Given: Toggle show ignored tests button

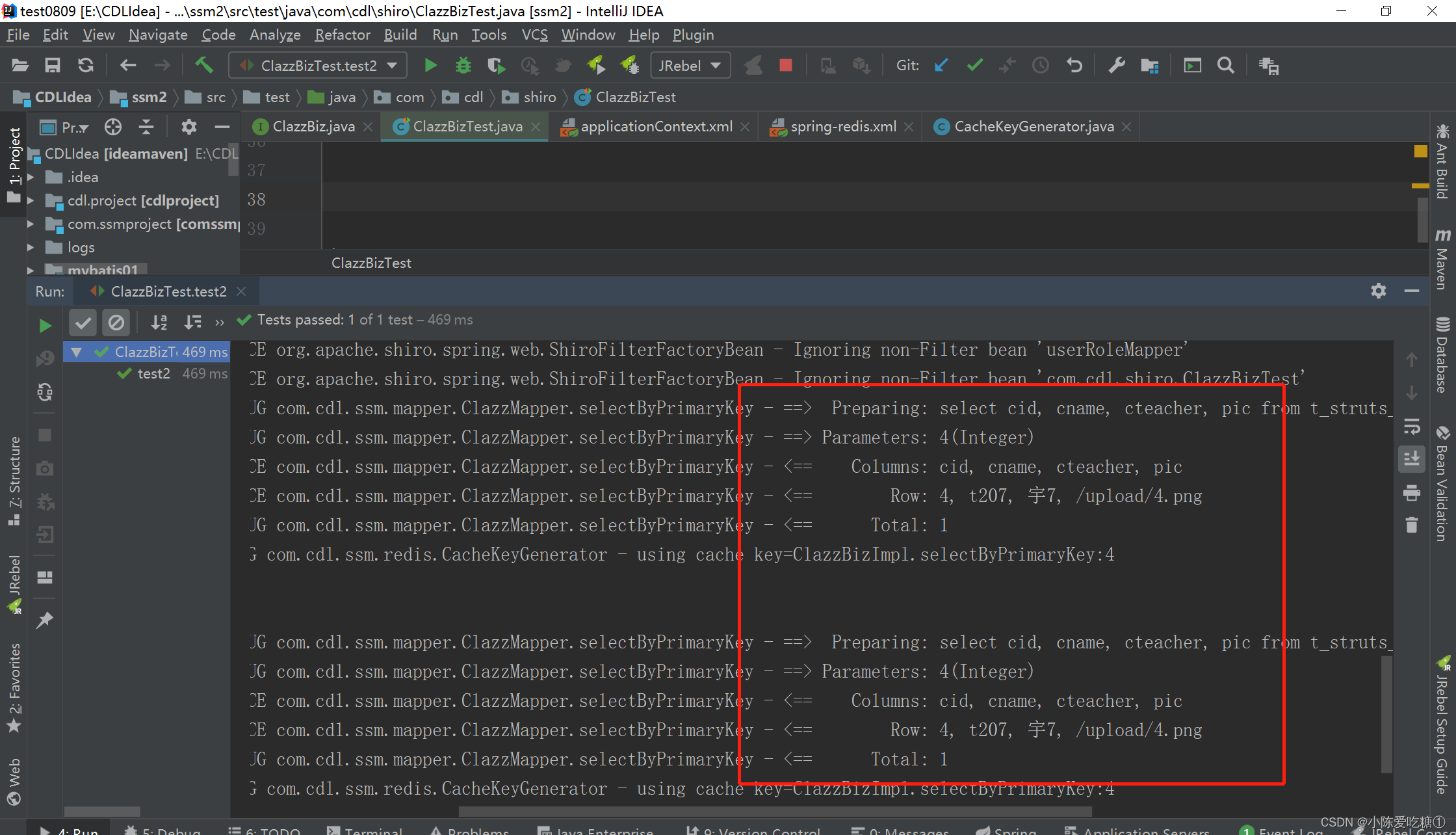Looking at the screenshot, I should click(116, 322).
